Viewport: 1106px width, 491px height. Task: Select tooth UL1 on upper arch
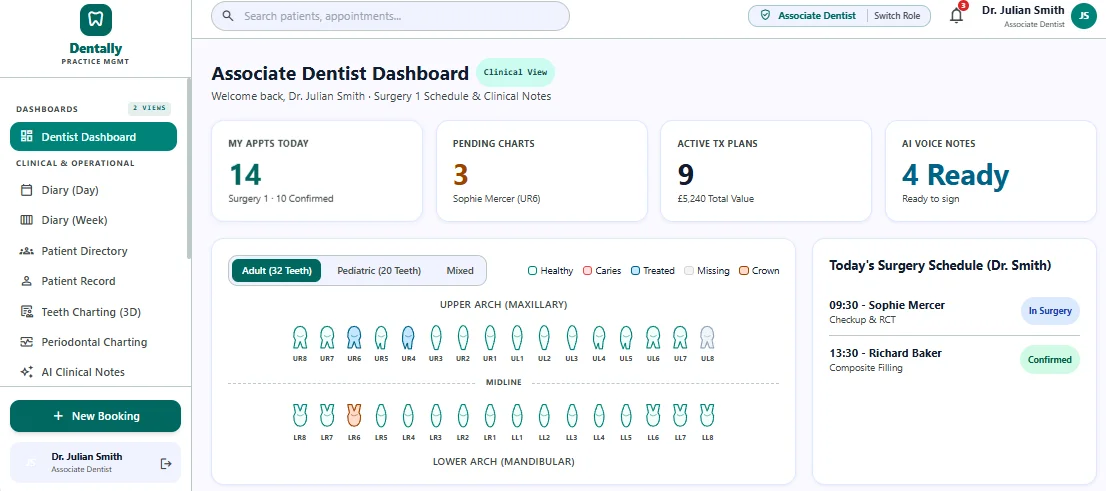click(x=517, y=337)
